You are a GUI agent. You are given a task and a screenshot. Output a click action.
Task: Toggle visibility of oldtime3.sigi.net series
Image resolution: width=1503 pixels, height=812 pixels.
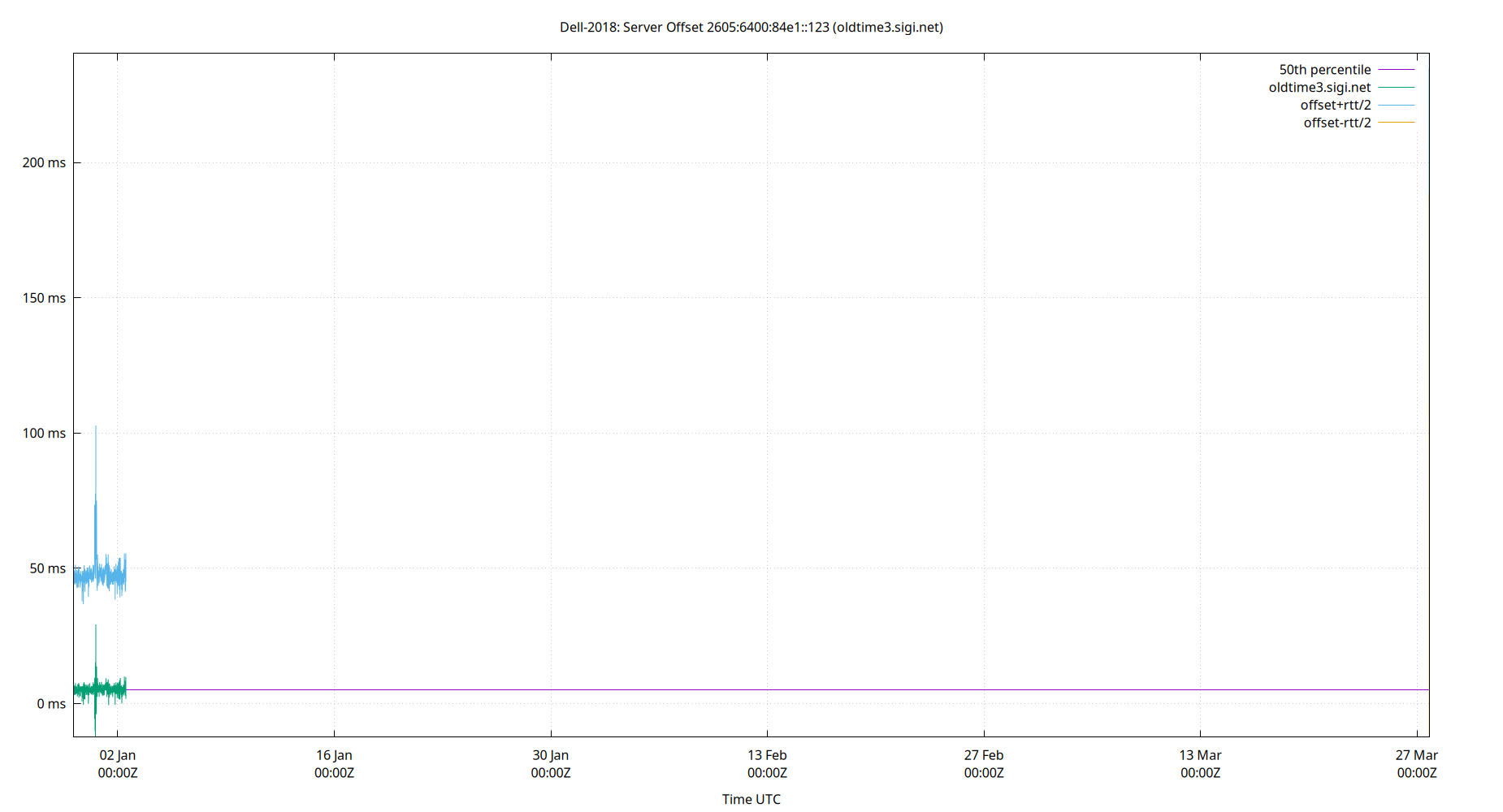1319,87
